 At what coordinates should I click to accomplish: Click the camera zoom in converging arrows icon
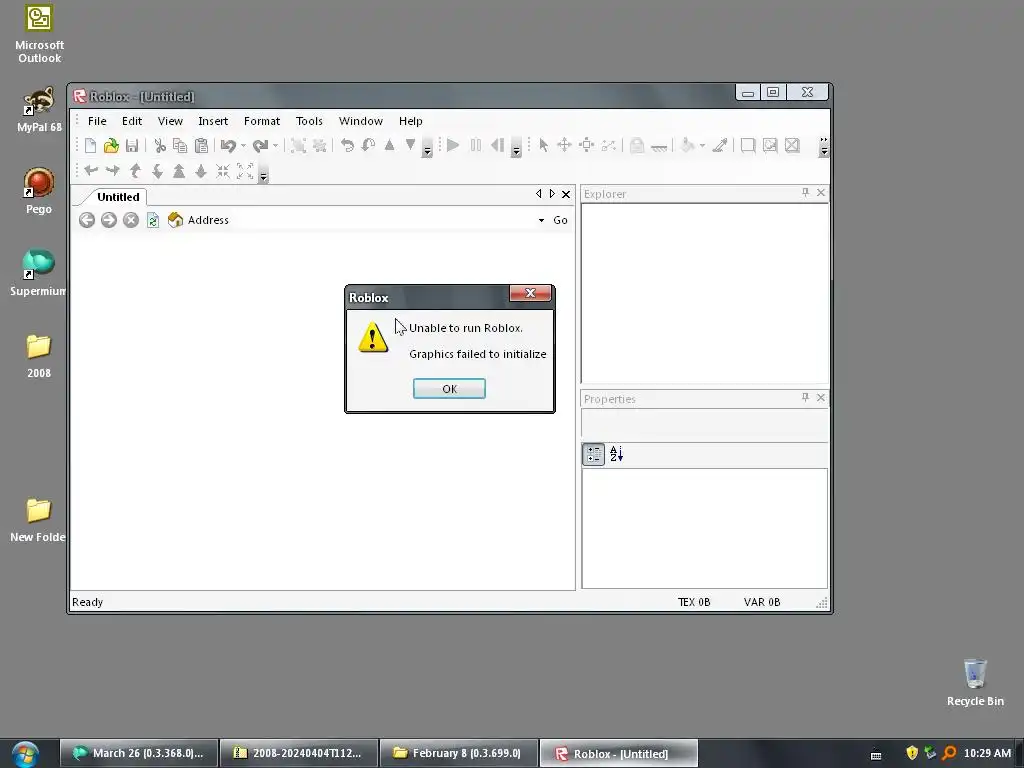tap(223, 171)
